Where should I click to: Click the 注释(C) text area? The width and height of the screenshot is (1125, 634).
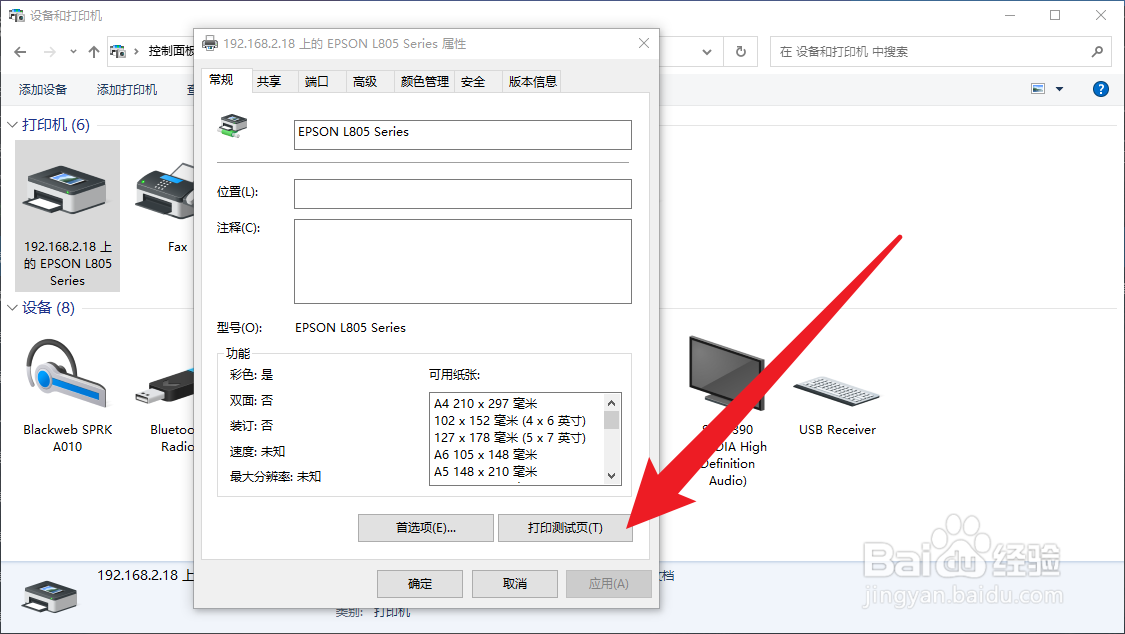pos(463,261)
